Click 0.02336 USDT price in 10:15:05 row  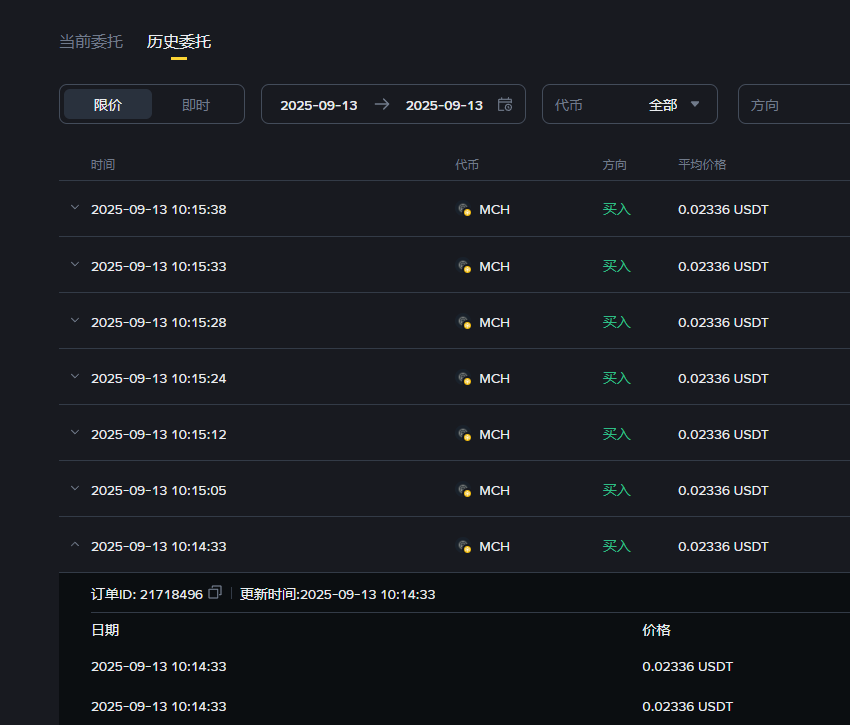(x=723, y=491)
